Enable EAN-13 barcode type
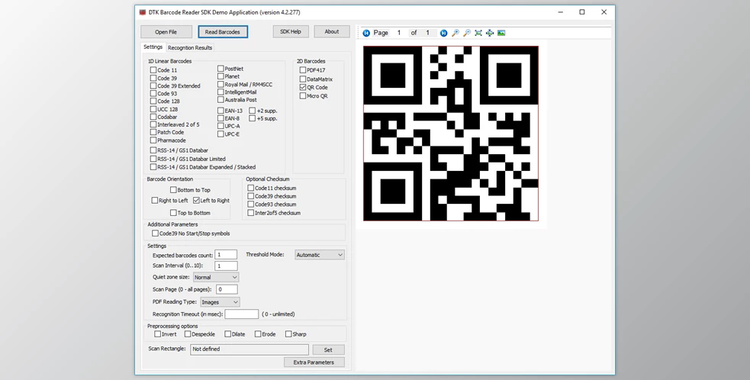 click(221, 111)
